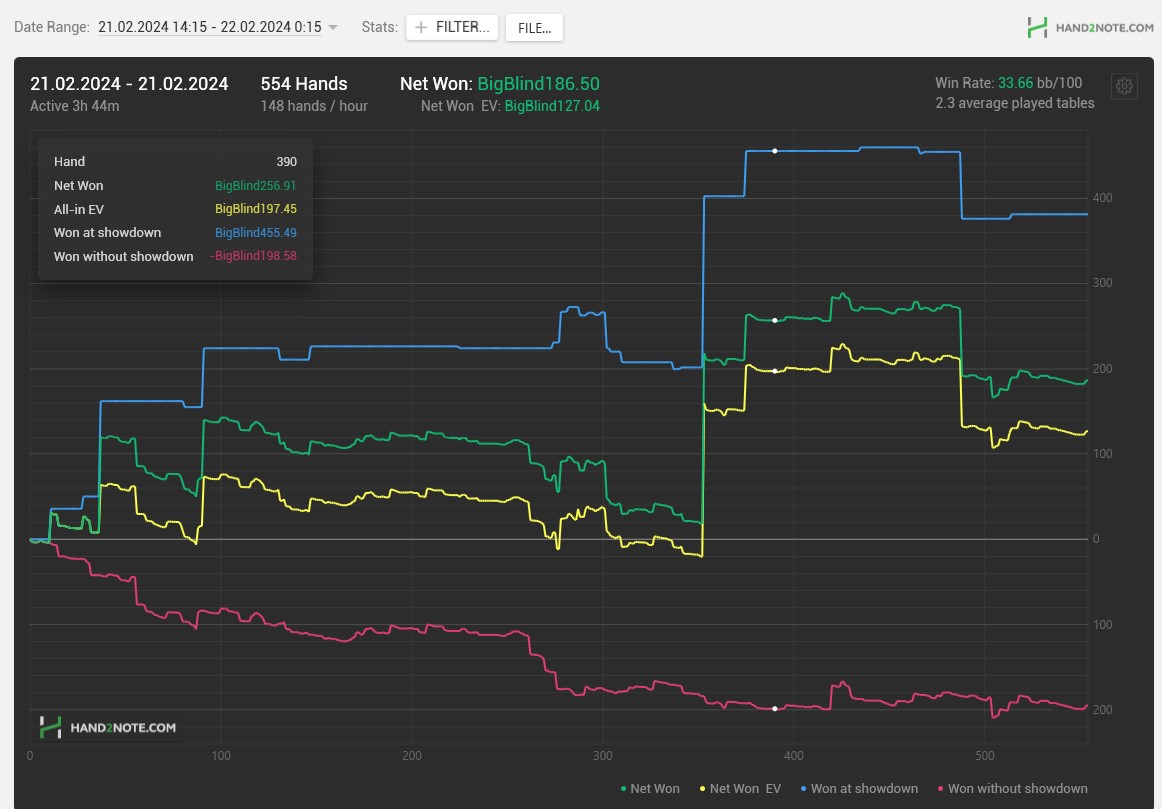Click the 'Active 3h 44m' session duration

[75, 106]
